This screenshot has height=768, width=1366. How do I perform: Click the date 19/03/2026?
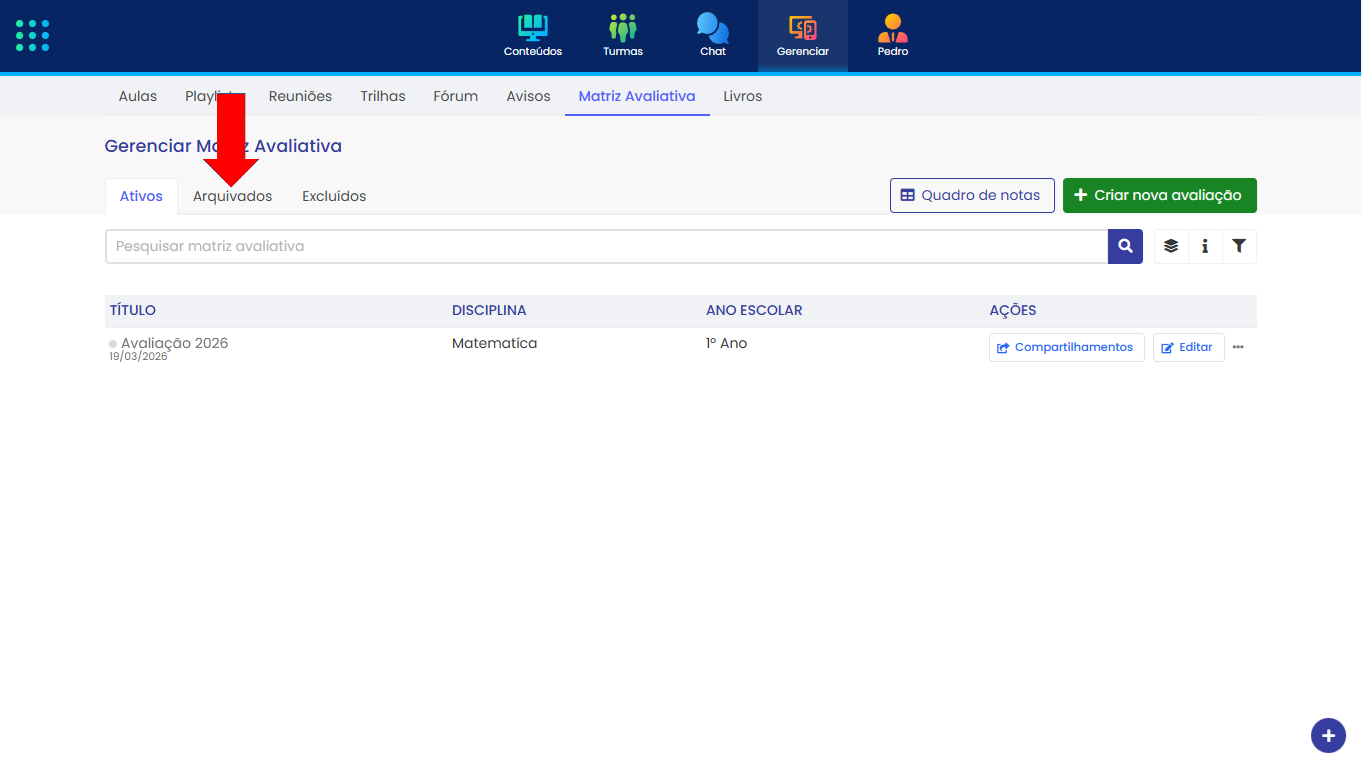click(138, 356)
